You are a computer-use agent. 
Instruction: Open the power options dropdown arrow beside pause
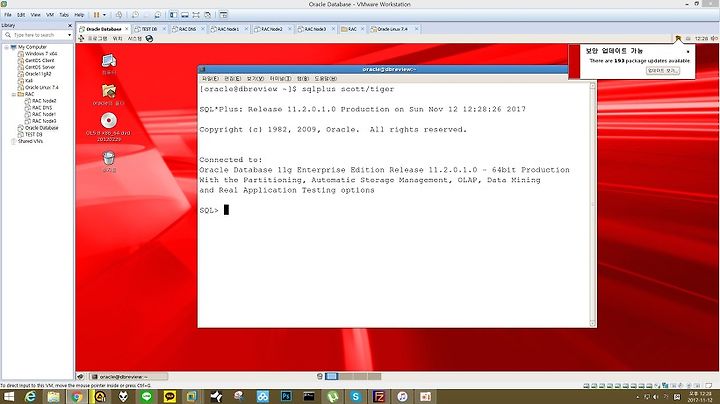[x=104, y=15]
